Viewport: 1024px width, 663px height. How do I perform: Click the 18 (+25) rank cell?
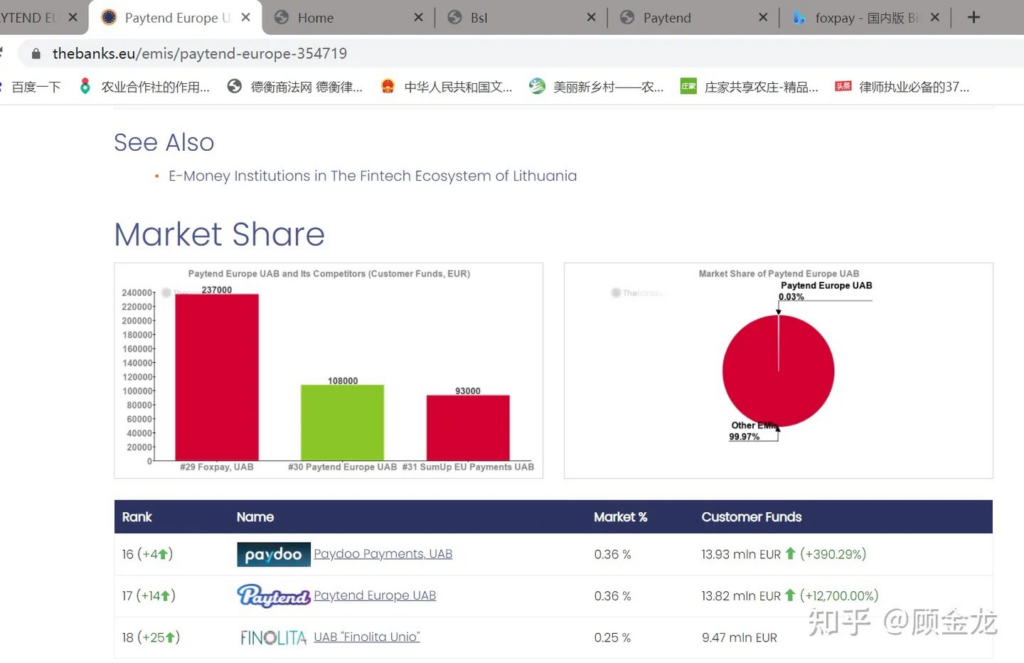tap(150, 638)
